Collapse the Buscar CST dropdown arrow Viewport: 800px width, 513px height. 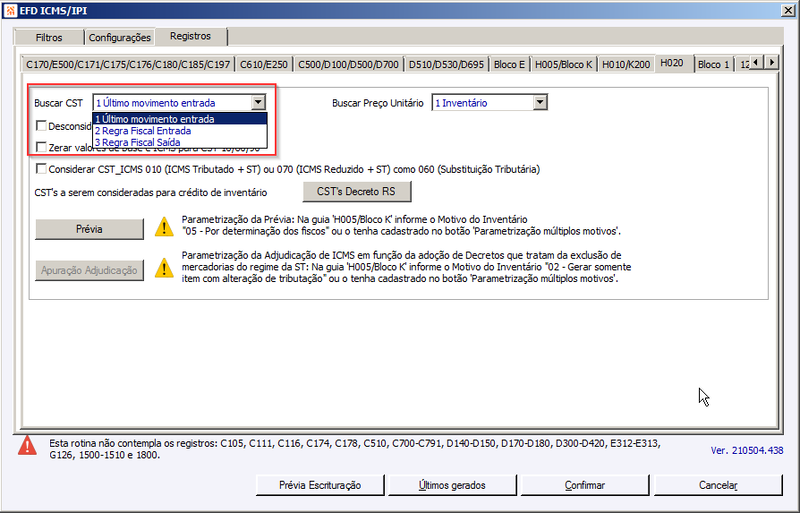pos(258,103)
